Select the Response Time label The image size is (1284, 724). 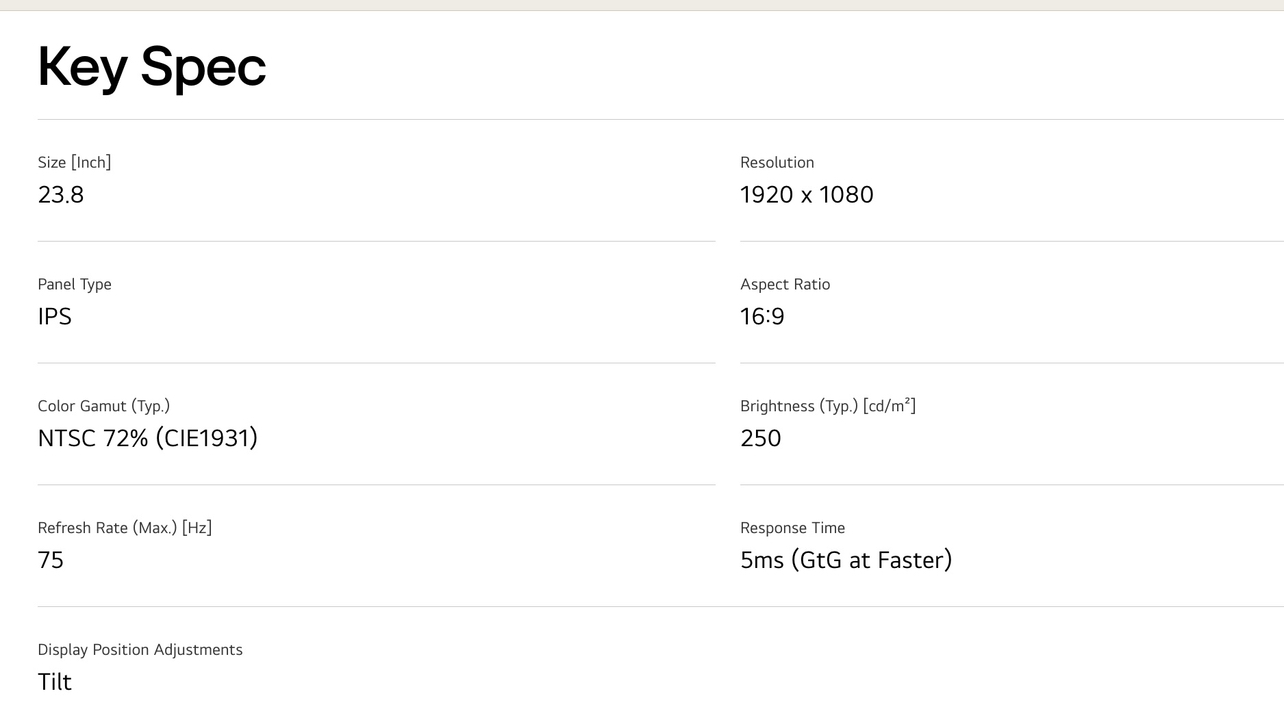tap(793, 528)
